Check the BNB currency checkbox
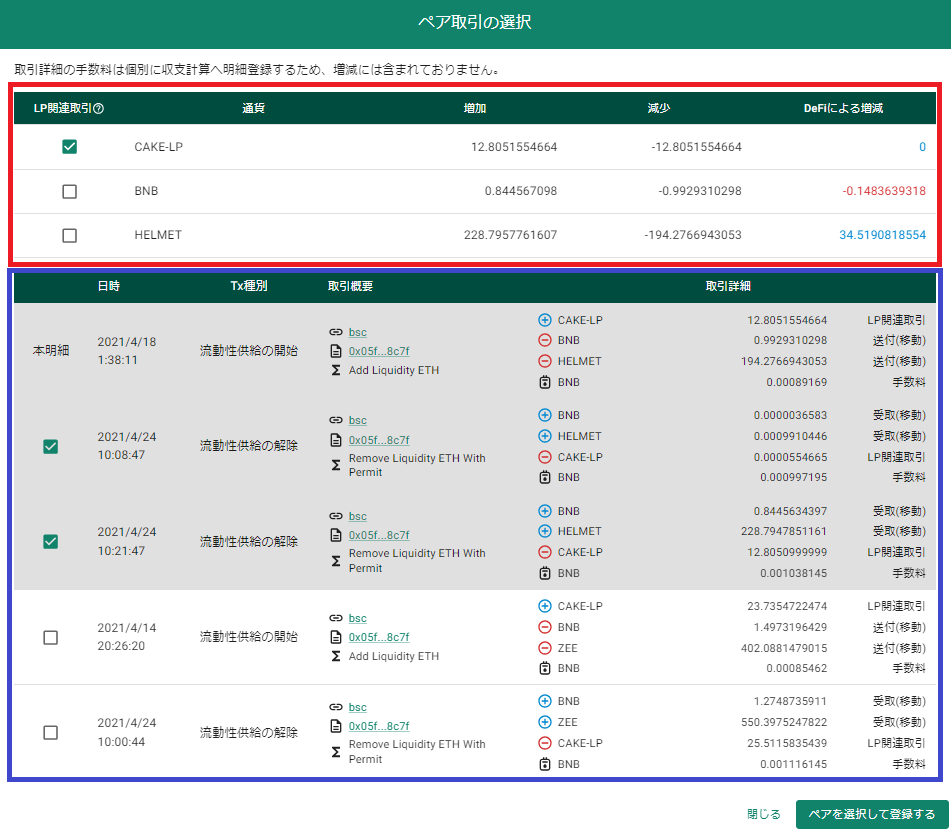951x831 pixels. pyautogui.click(x=70, y=191)
